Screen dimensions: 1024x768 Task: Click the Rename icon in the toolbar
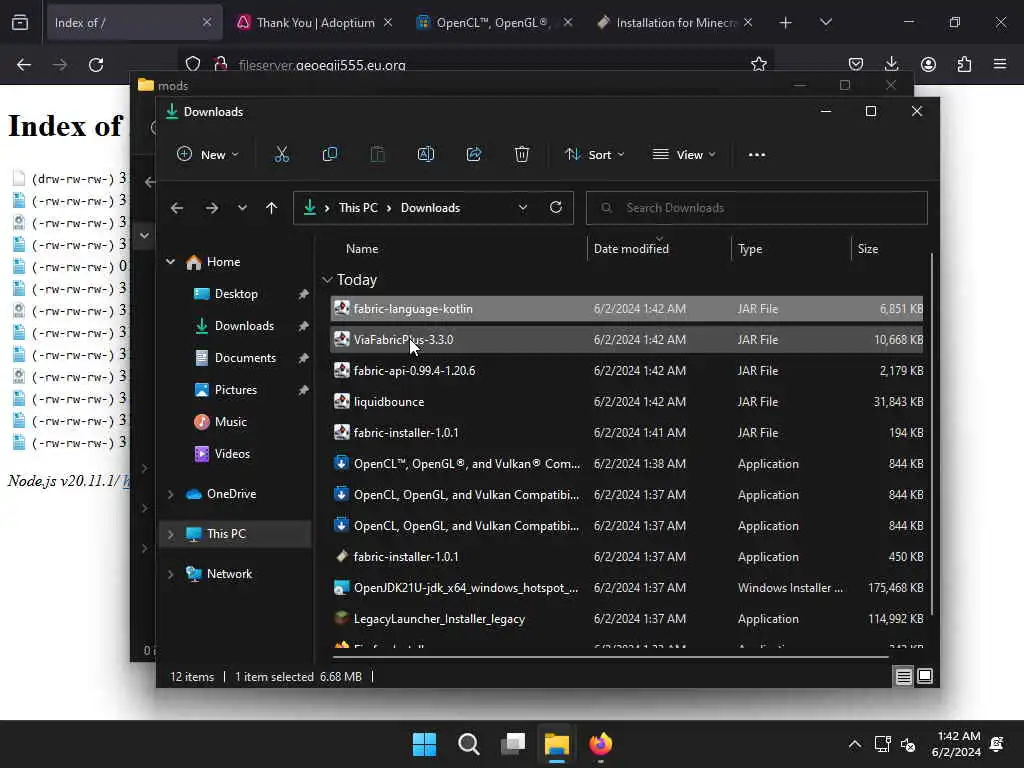(x=426, y=155)
